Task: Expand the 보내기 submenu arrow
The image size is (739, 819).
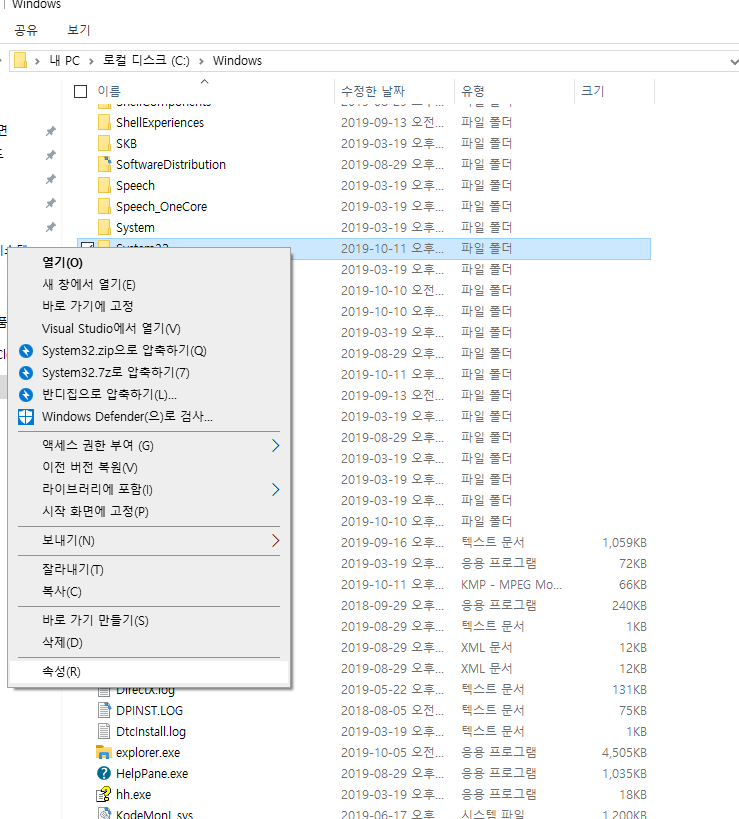Action: [275, 541]
